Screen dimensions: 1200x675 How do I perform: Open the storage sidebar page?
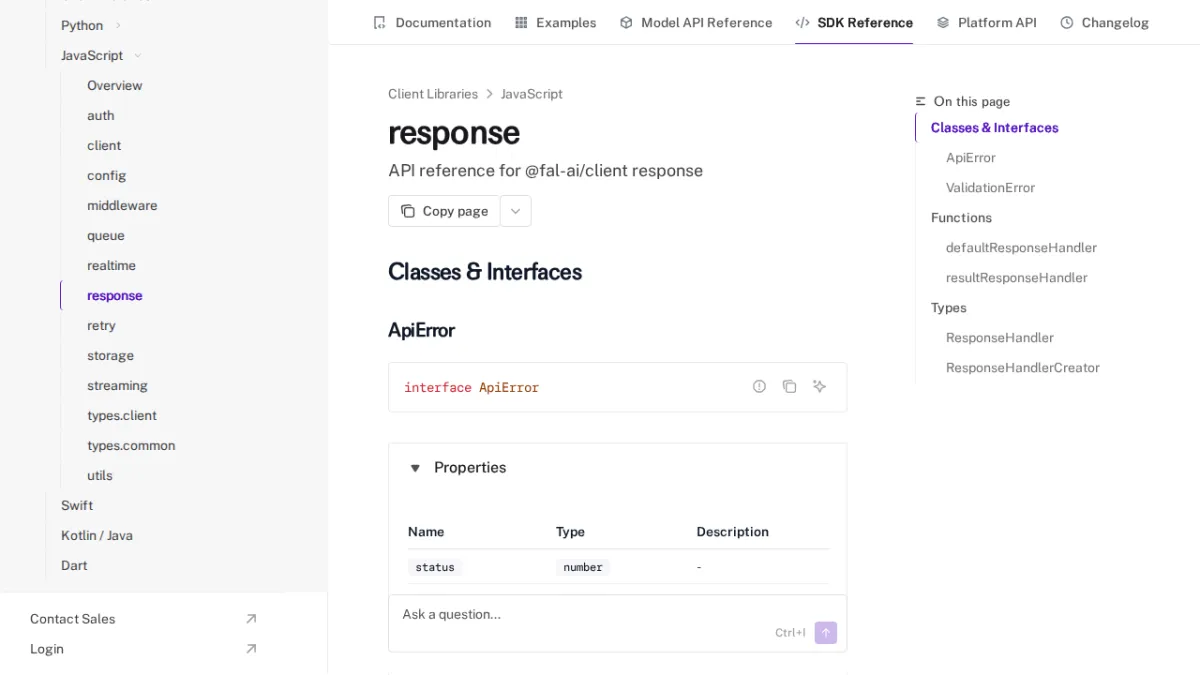110,355
